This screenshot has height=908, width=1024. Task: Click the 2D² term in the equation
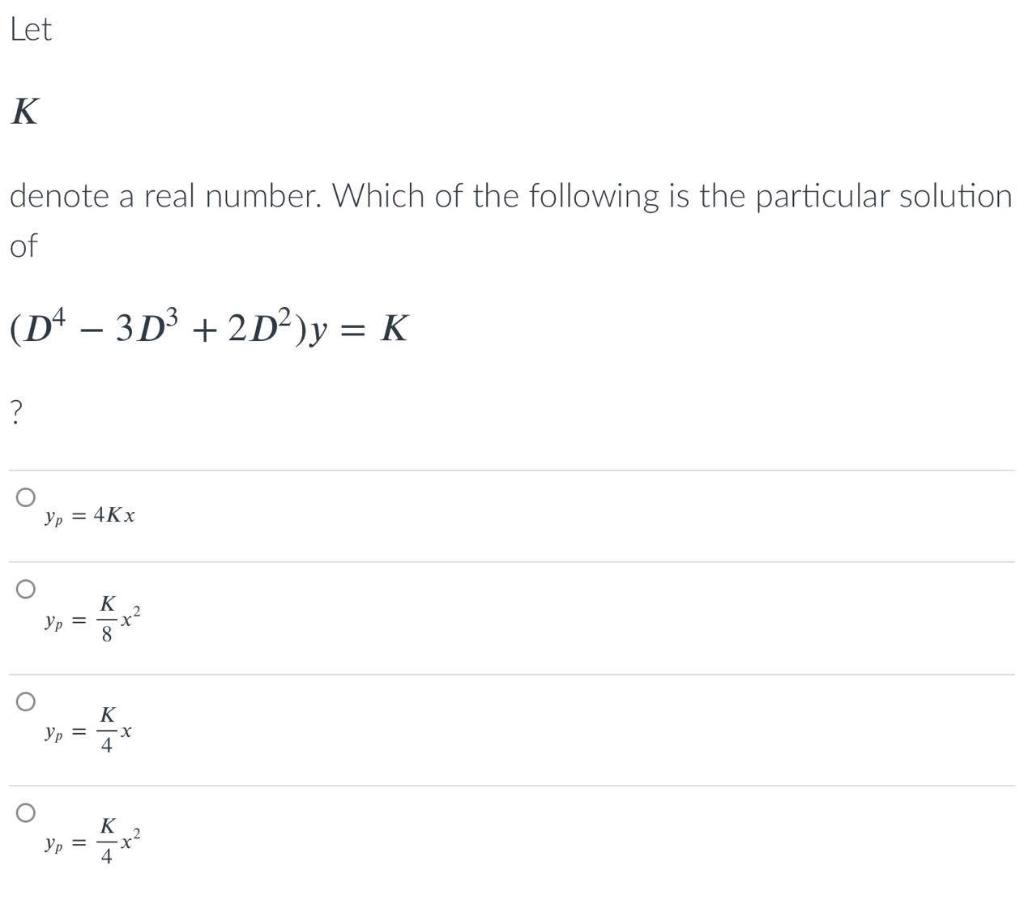click(260, 327)
